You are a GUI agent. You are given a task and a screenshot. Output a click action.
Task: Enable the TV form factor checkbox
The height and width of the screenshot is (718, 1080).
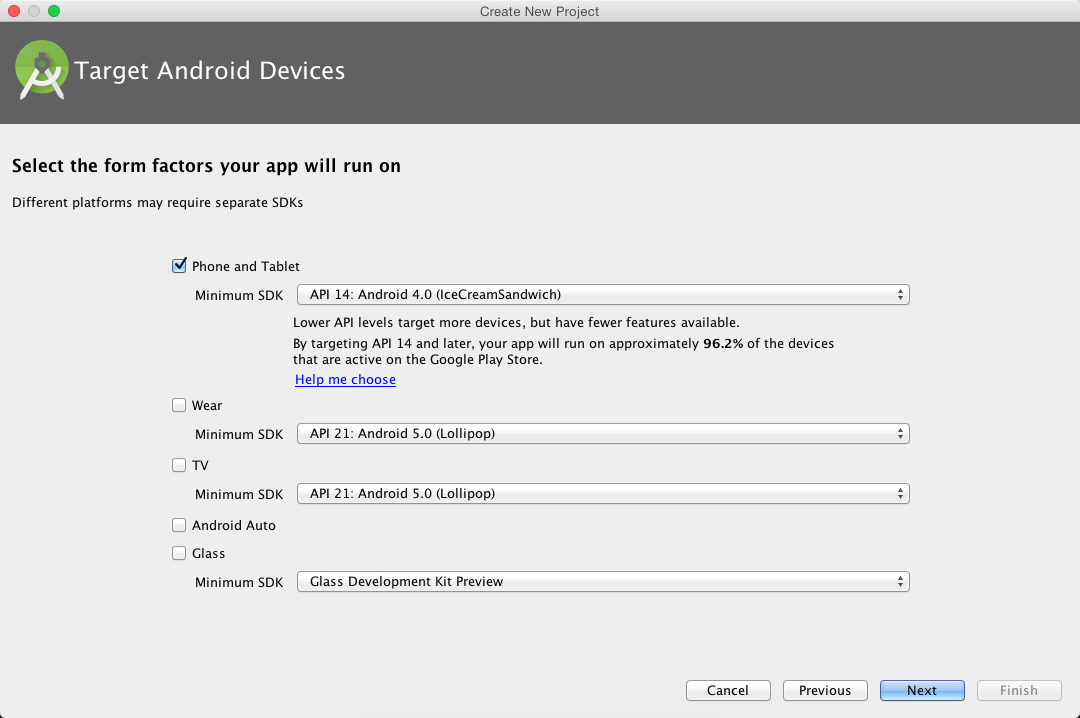pyautogui.click(x=179, y=465)
